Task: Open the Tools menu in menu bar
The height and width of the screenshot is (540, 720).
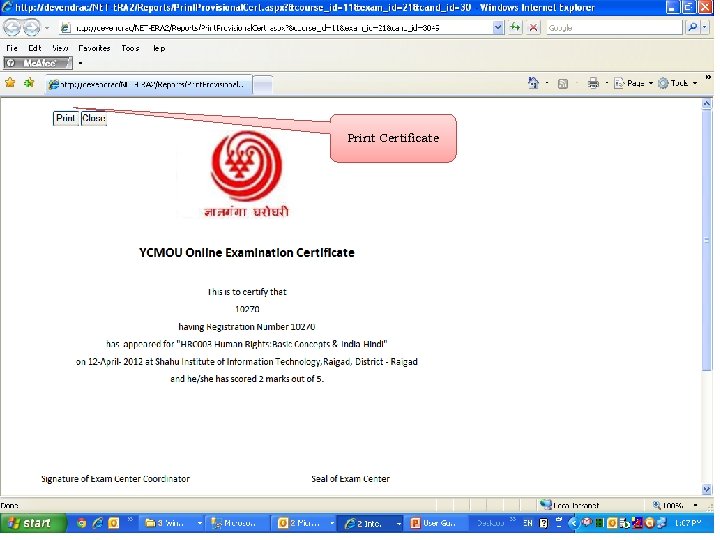Action: tap(130, 48)
